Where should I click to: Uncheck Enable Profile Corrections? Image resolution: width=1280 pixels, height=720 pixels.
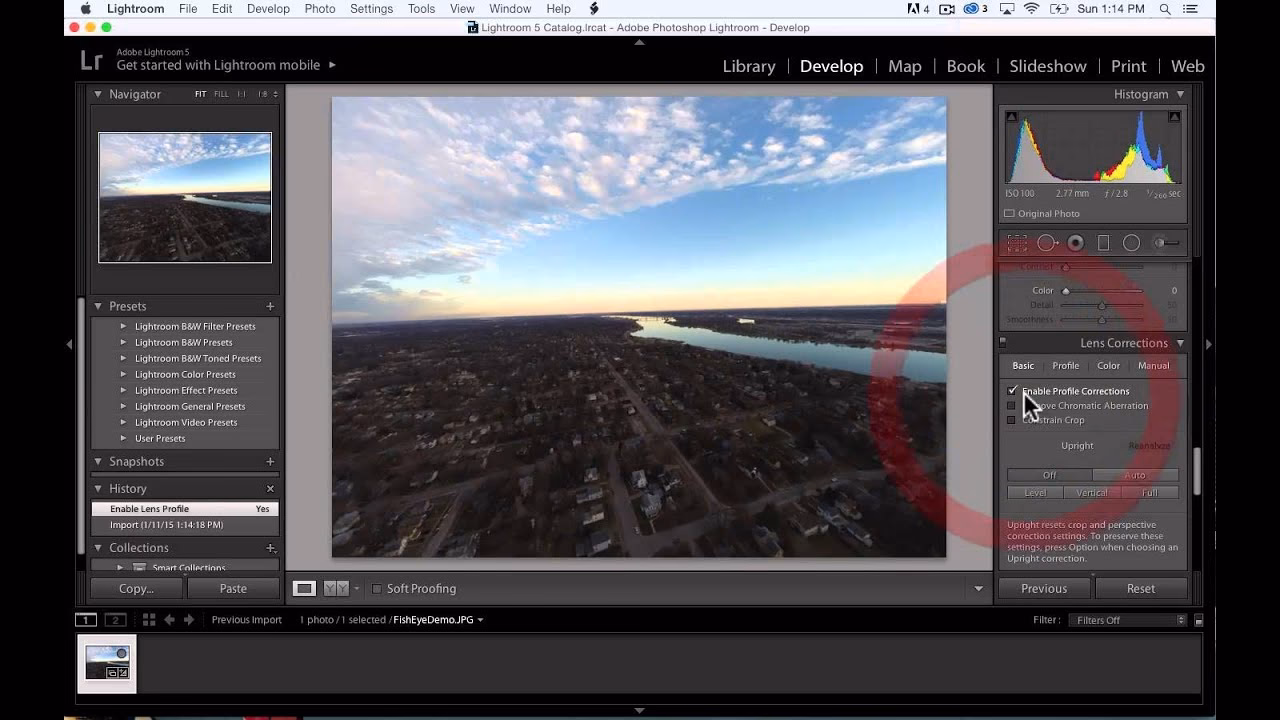tap(1012, 391)
